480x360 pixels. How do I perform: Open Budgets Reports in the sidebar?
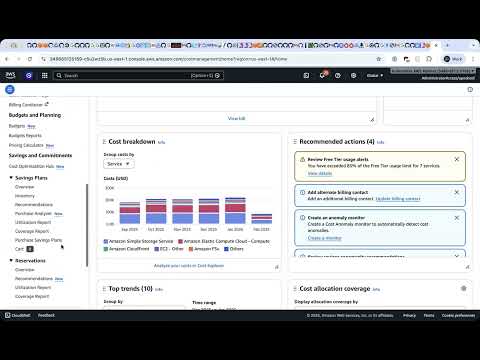pos(25,136)
